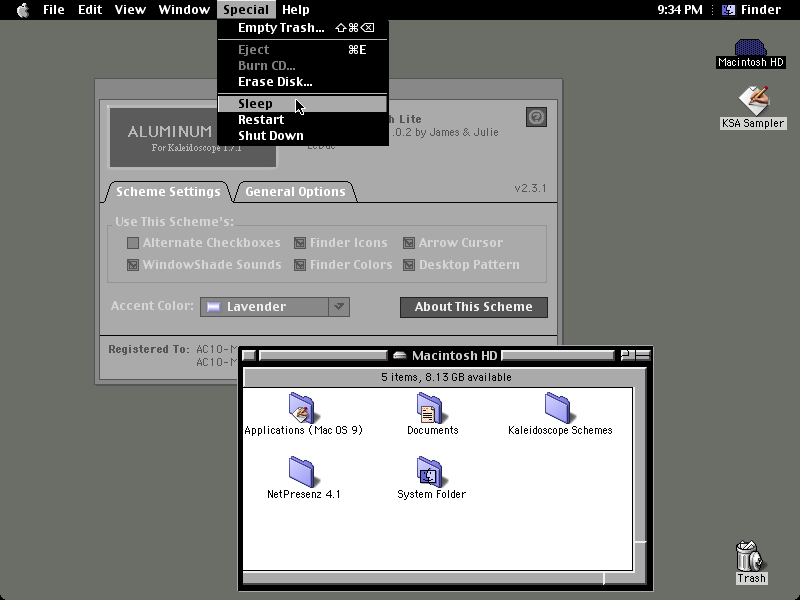Click the Finder application menu icon
Image resolution: width=800 pixels, height=600 pixels.
pos(728,10)
